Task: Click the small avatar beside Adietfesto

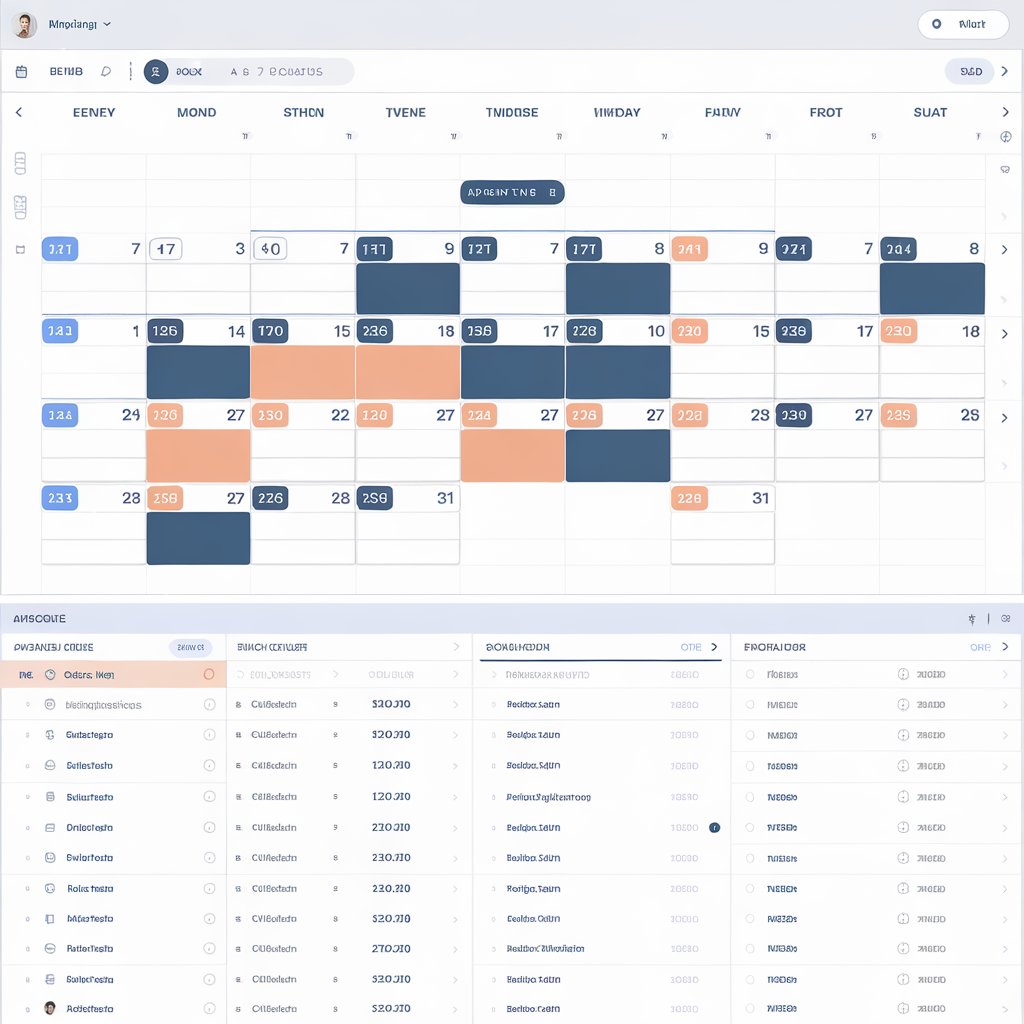Action: [50, 1008]
